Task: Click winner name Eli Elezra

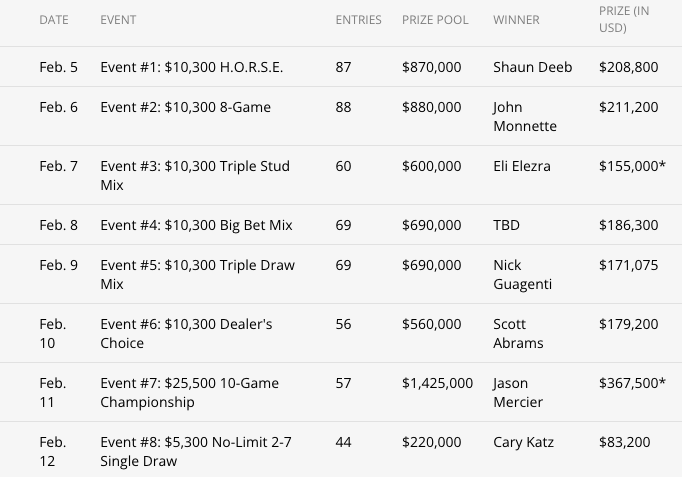Action: pyautogui.click(x=523, y=166)
